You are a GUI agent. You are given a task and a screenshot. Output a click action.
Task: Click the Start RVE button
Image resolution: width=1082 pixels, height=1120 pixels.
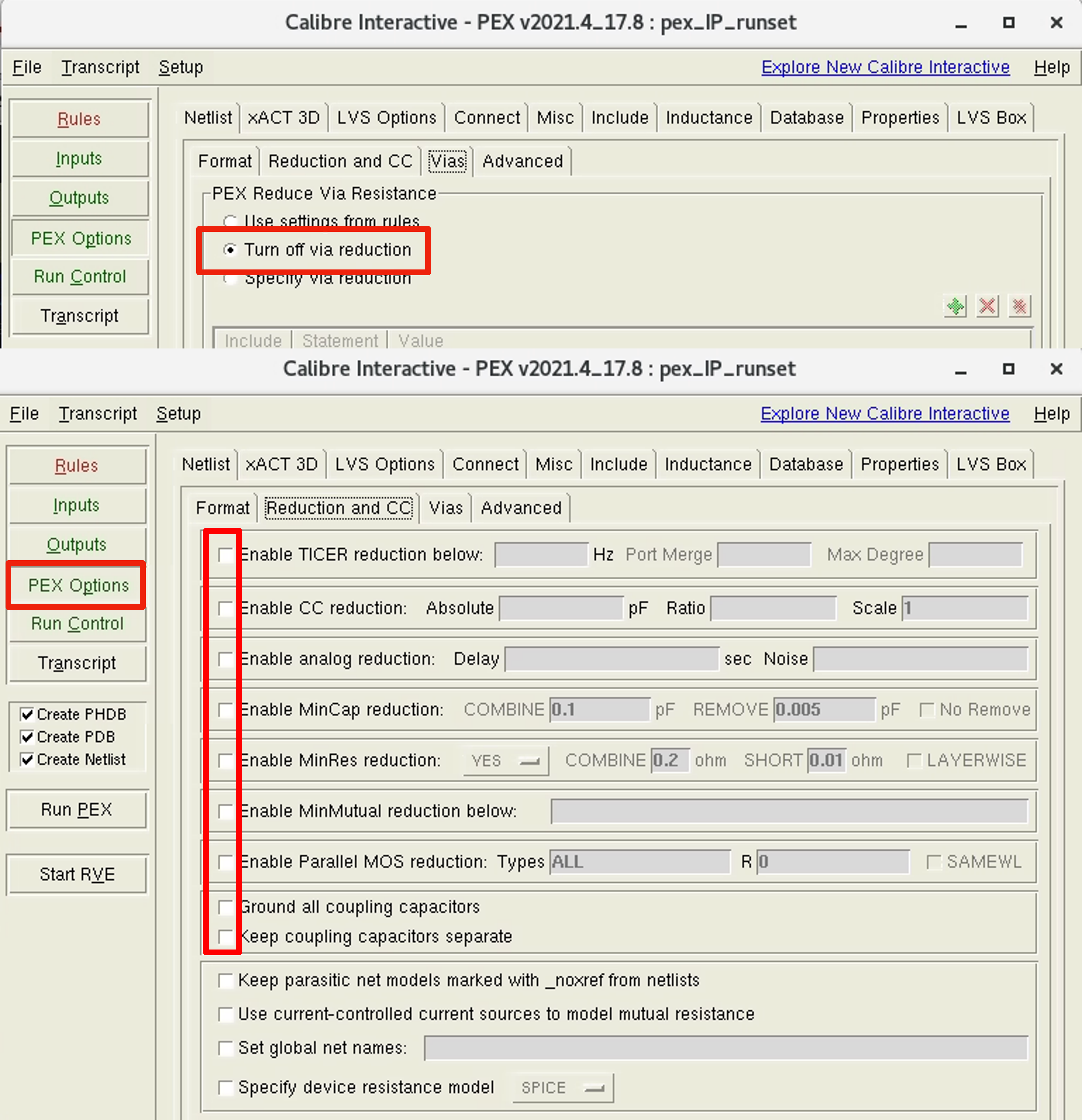click(77, 874)
